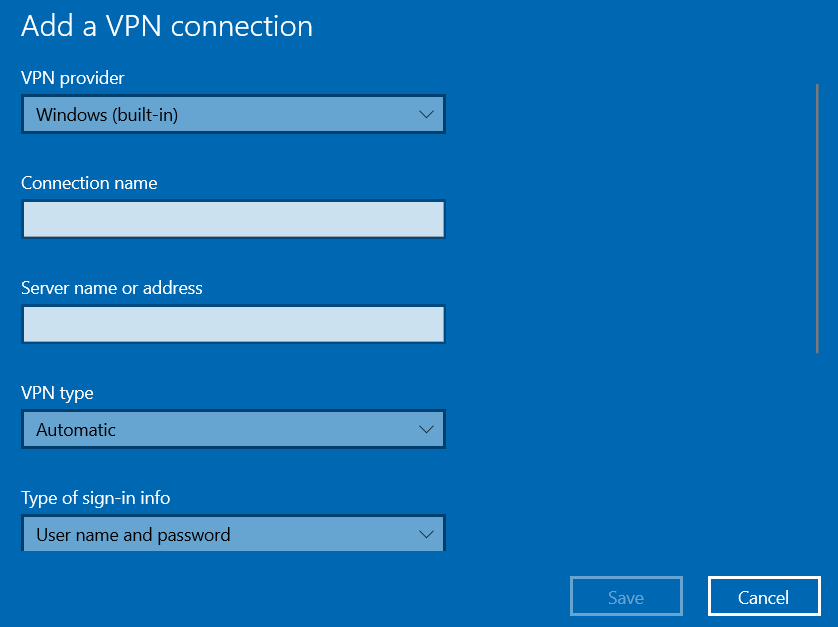Screen dimensions: 838x627
Task: Click the 'VPN provider' label
Action: point(73,78)
